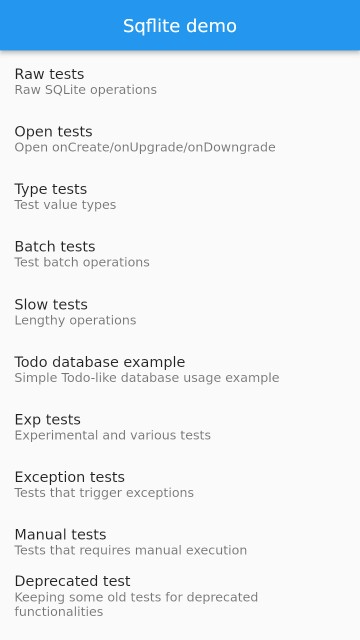The image size is (360, 640).
Task: Select the Open tests entry
Action: [x=180, y=139]
